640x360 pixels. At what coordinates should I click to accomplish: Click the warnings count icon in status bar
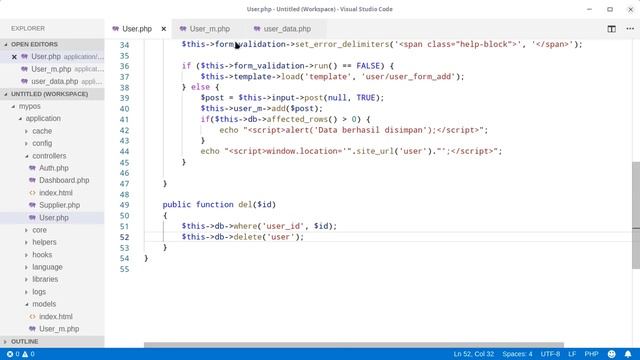click(x=25, y=354)
